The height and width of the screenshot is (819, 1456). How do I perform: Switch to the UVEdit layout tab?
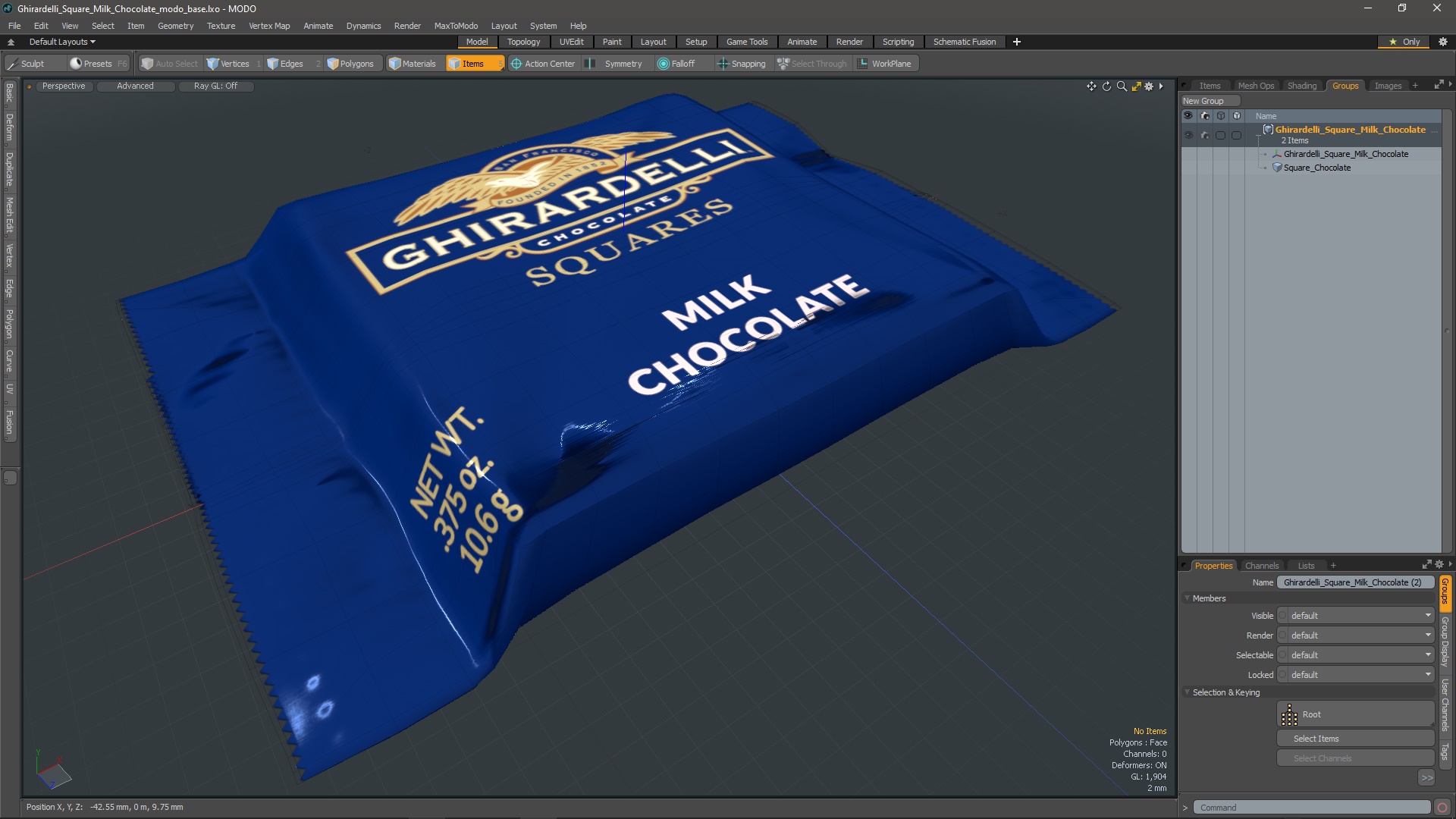(x=571, y=42)
